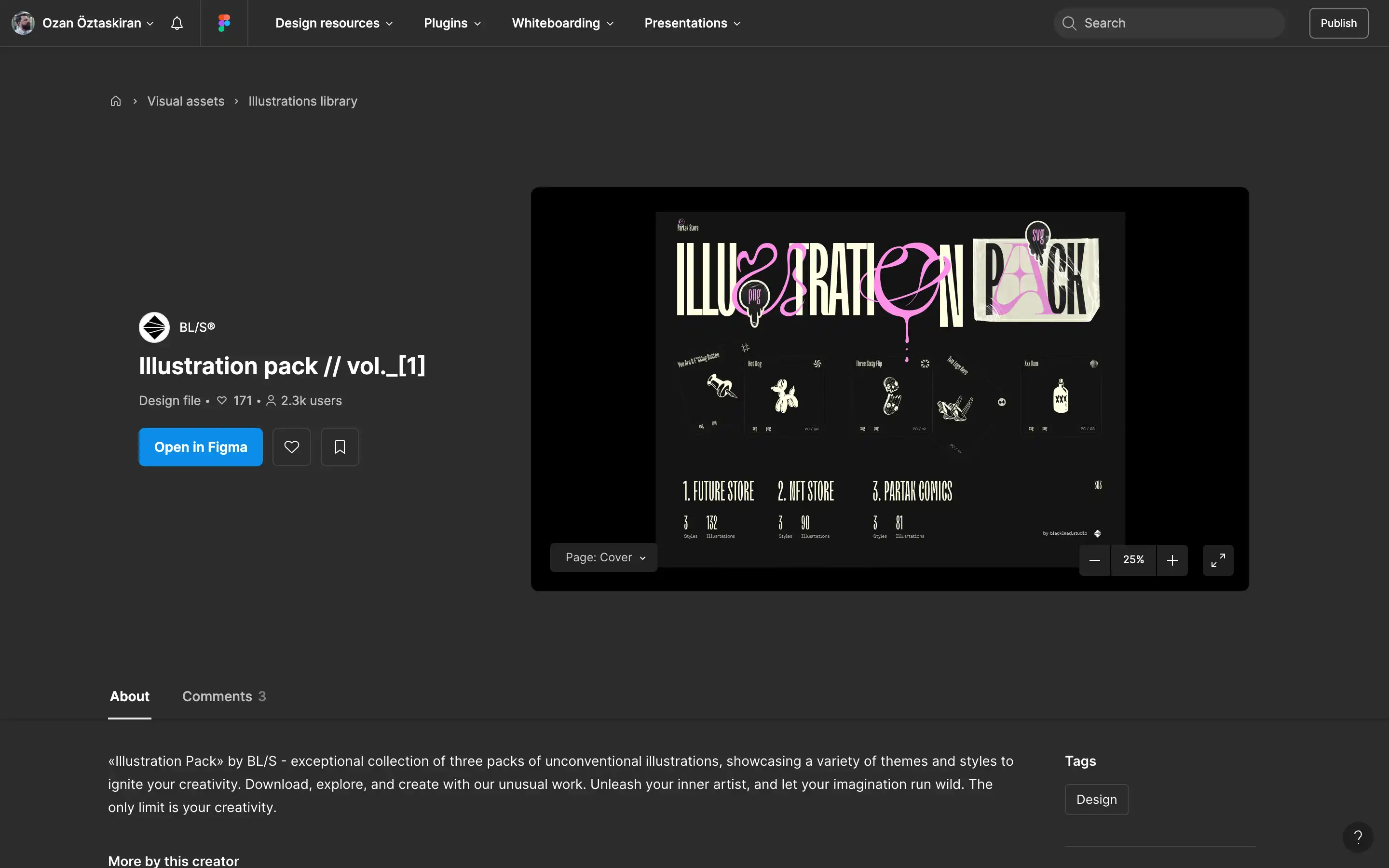Open the help question mark button
Image resolution: width=1389 pixels, height=868 pixels.
coord(1358,837)
